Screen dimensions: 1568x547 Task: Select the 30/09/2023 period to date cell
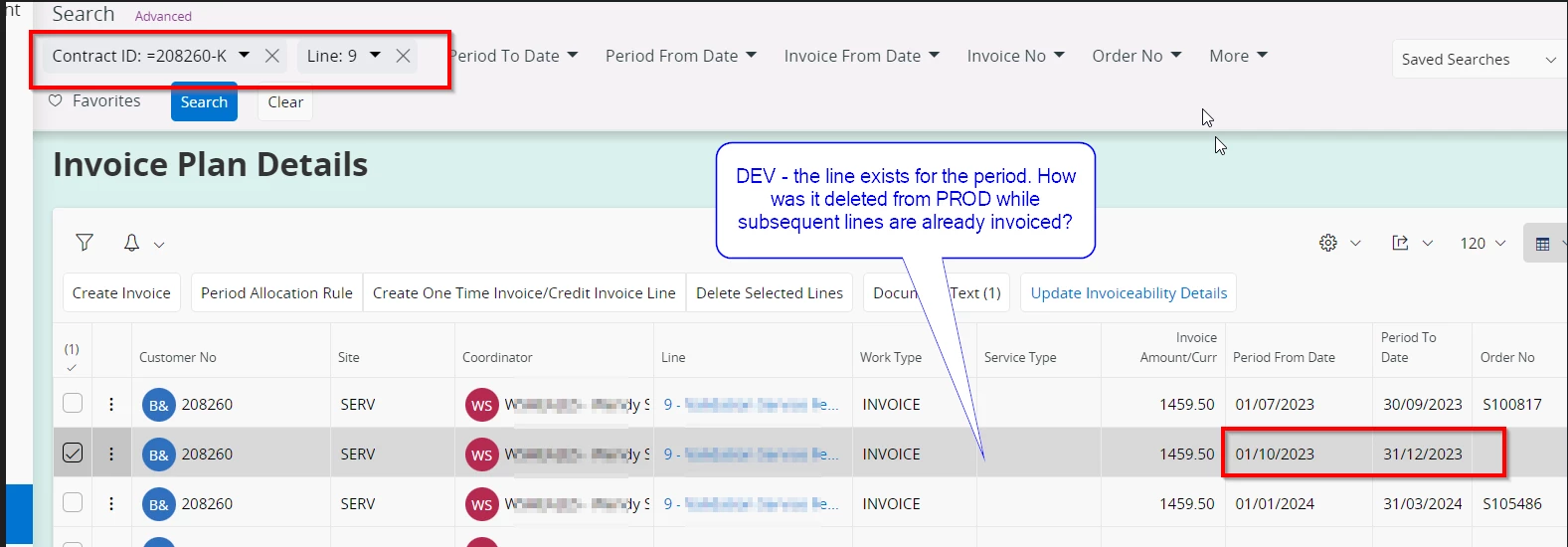[x=1423, y=404]
